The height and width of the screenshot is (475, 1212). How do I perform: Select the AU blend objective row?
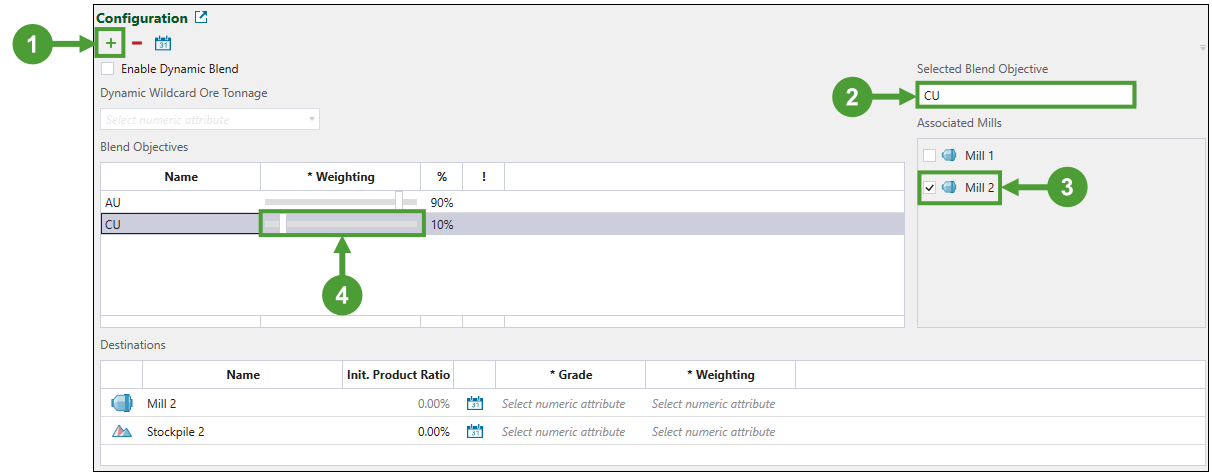(x=180, y=202)
